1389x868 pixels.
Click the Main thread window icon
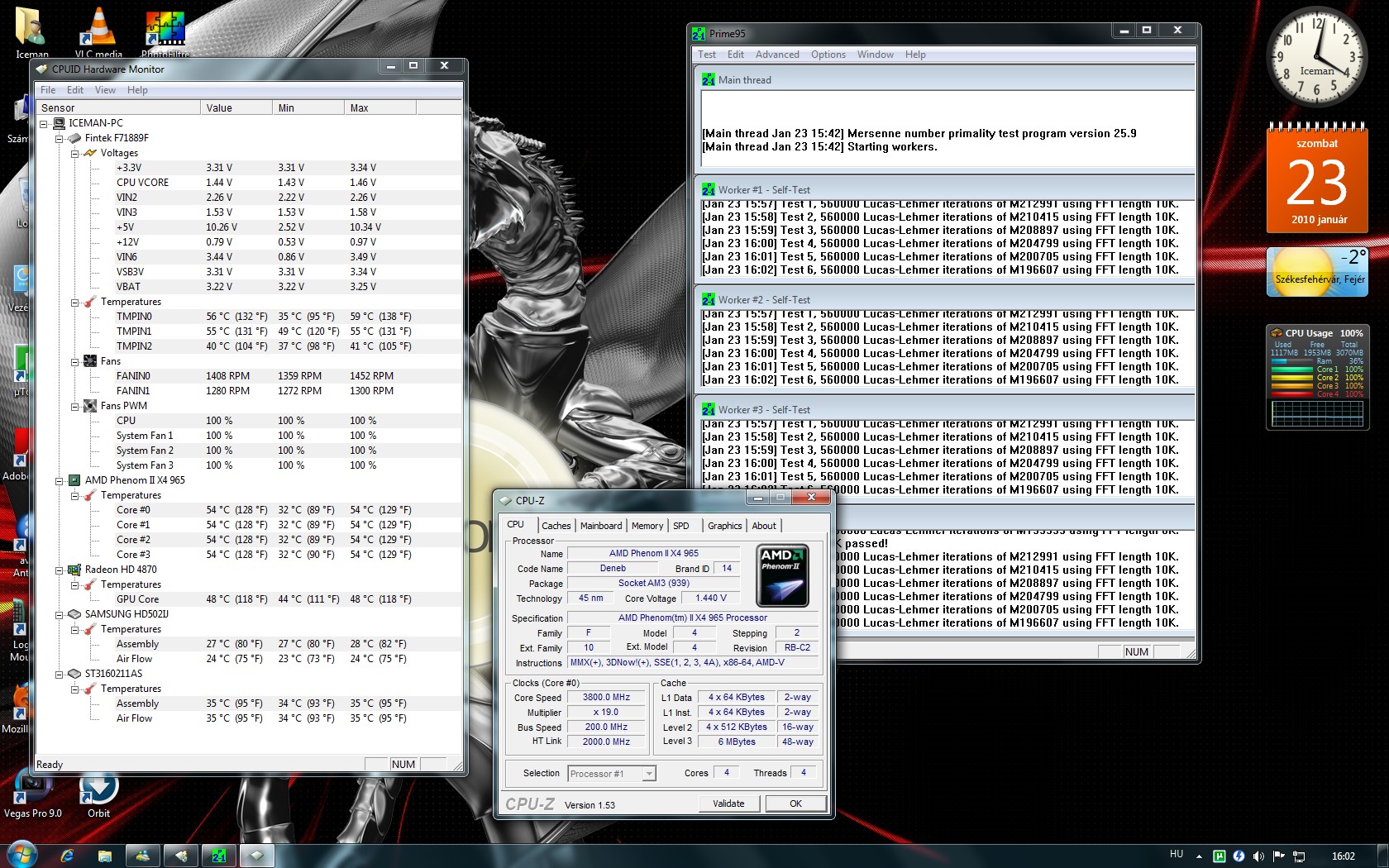[709, 79]
